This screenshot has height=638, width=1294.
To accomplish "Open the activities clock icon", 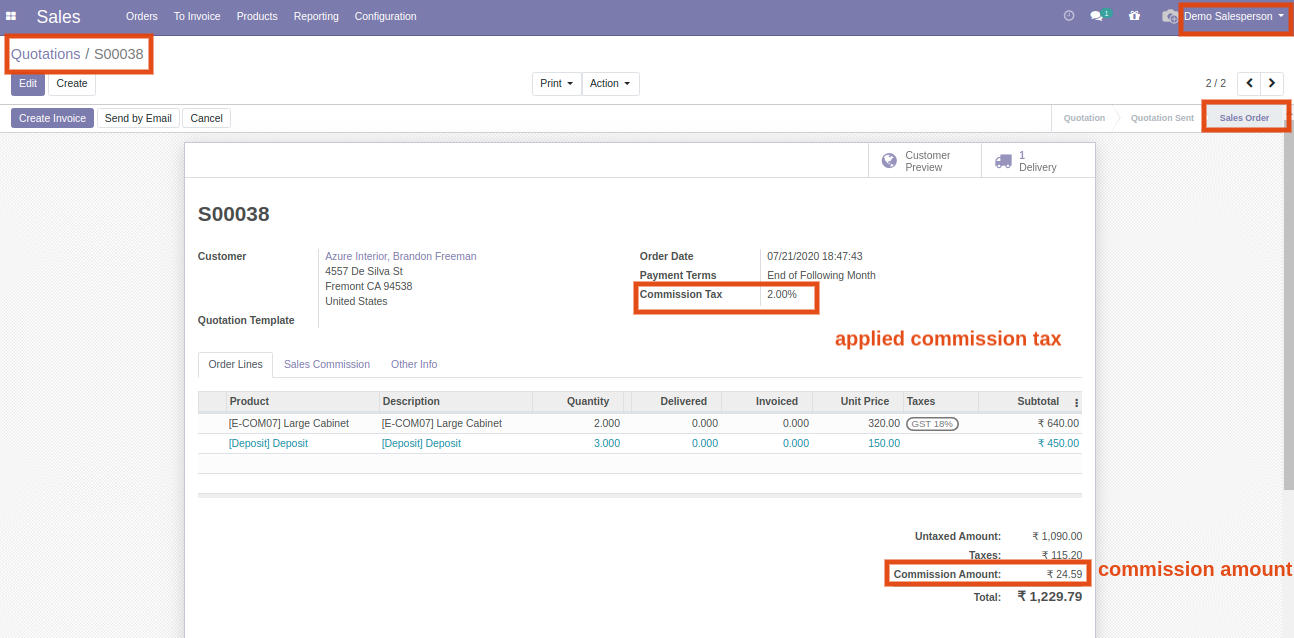I will (1069, 16).
